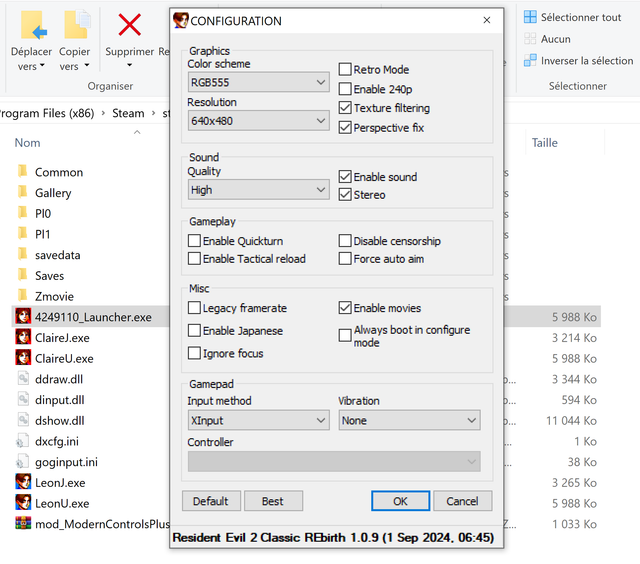Click the dxcfg.ini file icon
The width and height of the screenshot is (640, 564).
pyautogui.click(x=23, y=441)
